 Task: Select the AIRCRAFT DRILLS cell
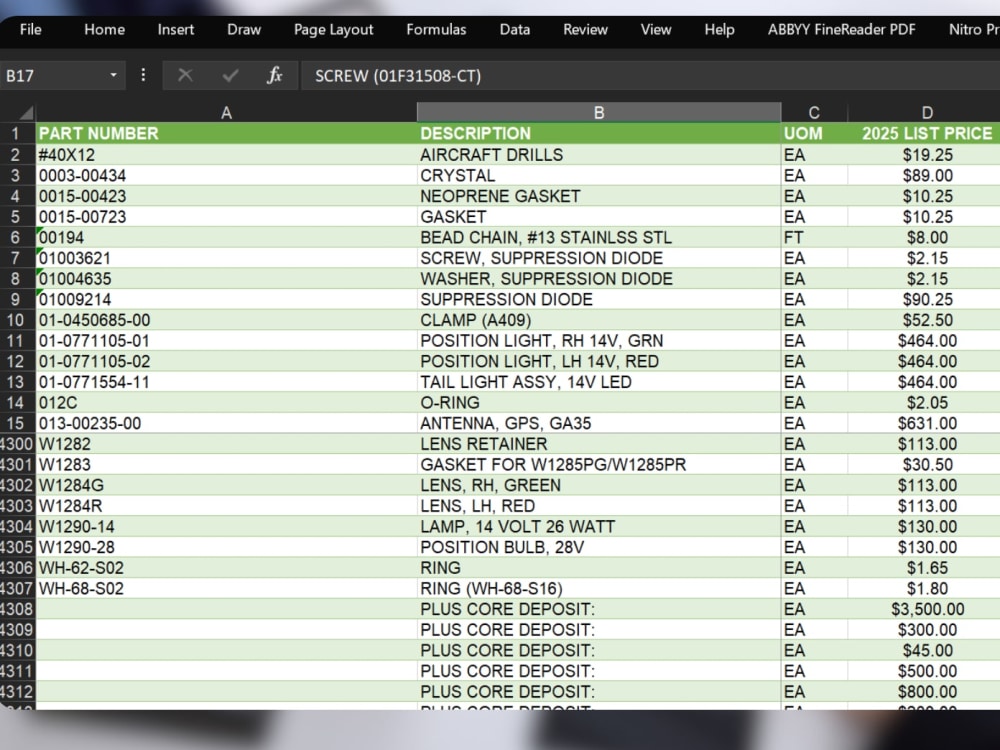coord(599,155)
